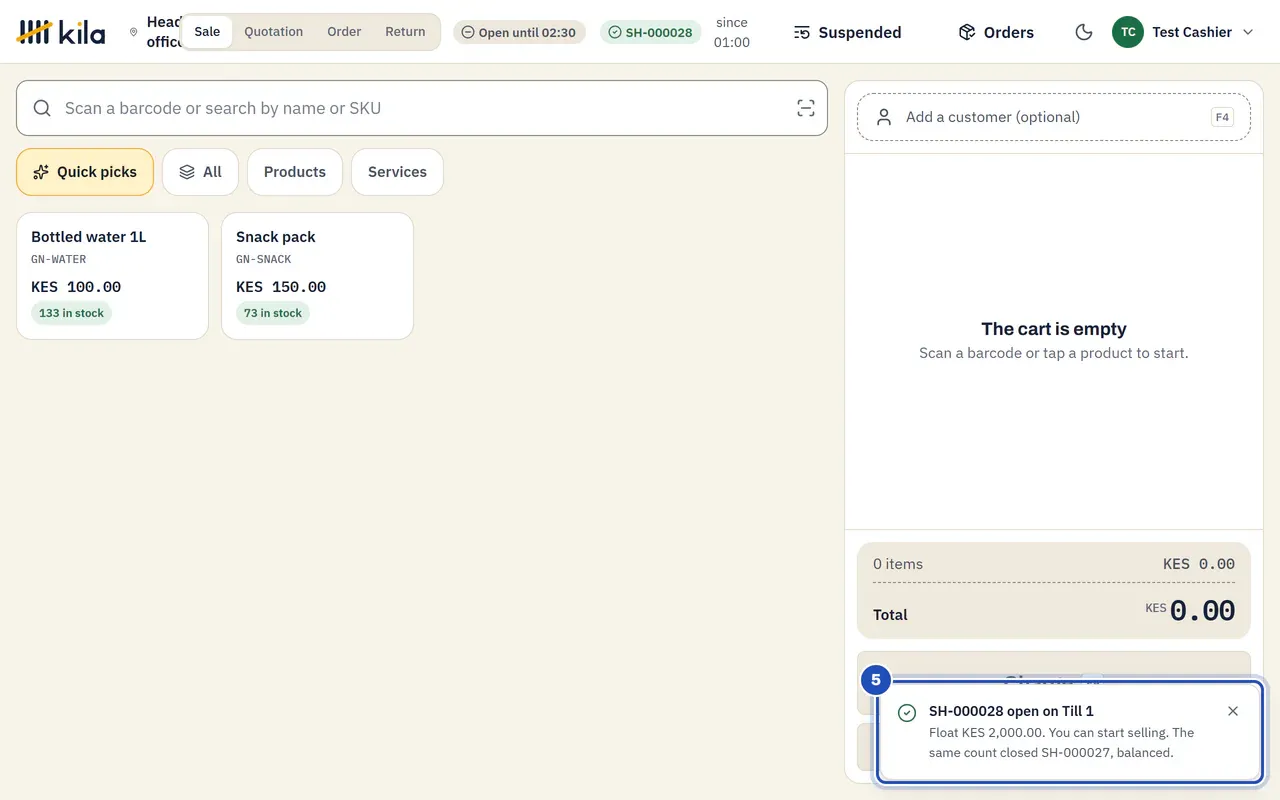Click the KES 100.00 price
Screen dimensions: 1280x800
(76, 287)
